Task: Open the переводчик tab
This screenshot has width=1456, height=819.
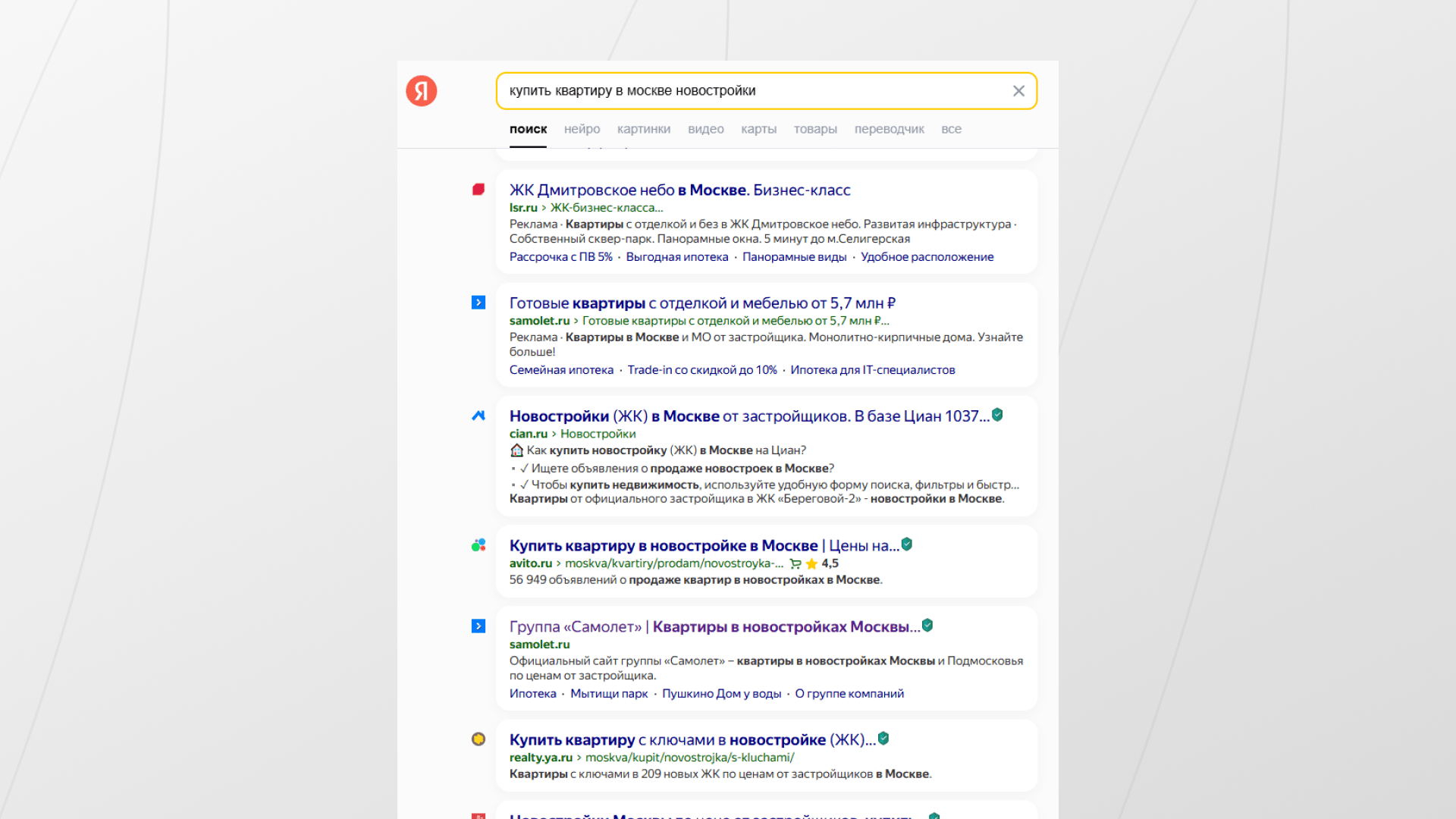Action: tap(889, 129)
